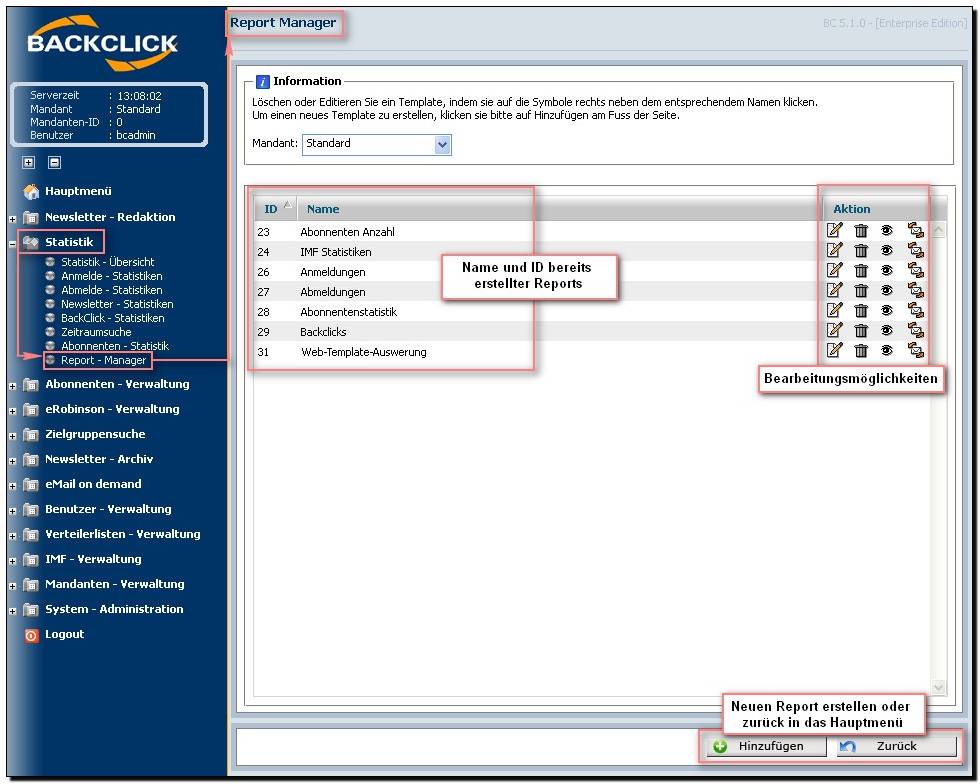Open Report - Manager in Statistik submenu
The height and width of the screenshot is (784, 980).
103,360
